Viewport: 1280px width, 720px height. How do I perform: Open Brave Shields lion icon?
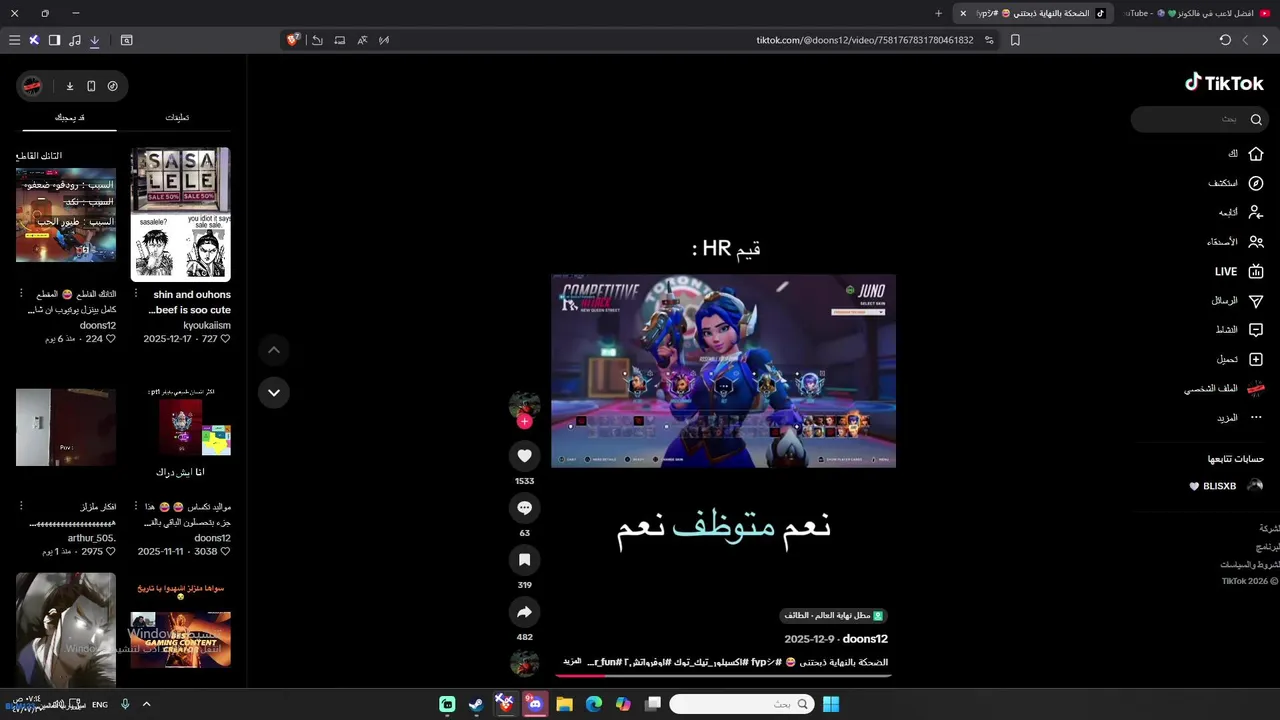coord(293,40)
